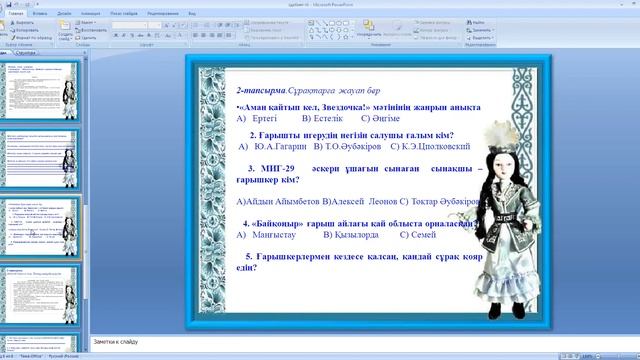
Task: Undo the last action
Action: coord(17,4)
